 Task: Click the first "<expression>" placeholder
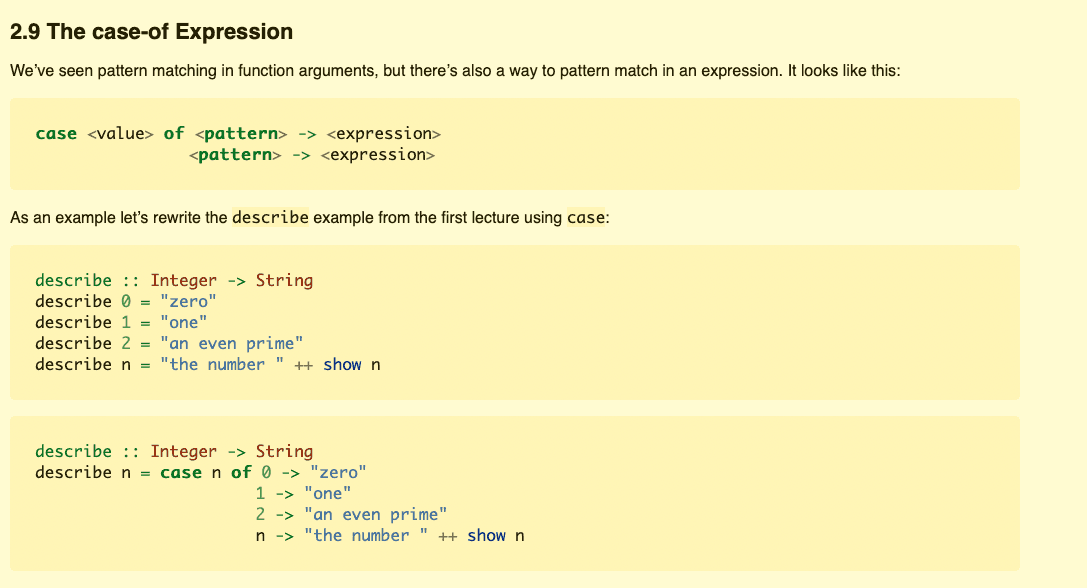click(383, 133)
